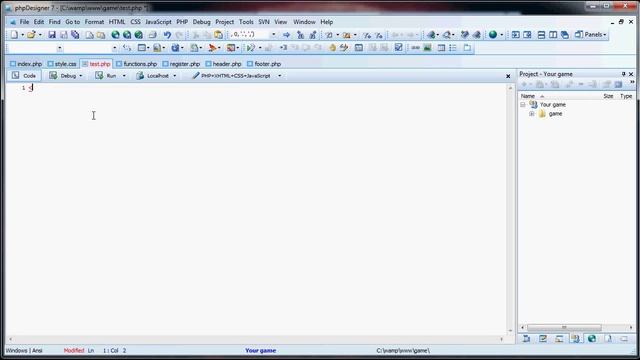Click the Type column header
Image resolution: width=640 pixels, height=360 pixels.
[626, 96]
